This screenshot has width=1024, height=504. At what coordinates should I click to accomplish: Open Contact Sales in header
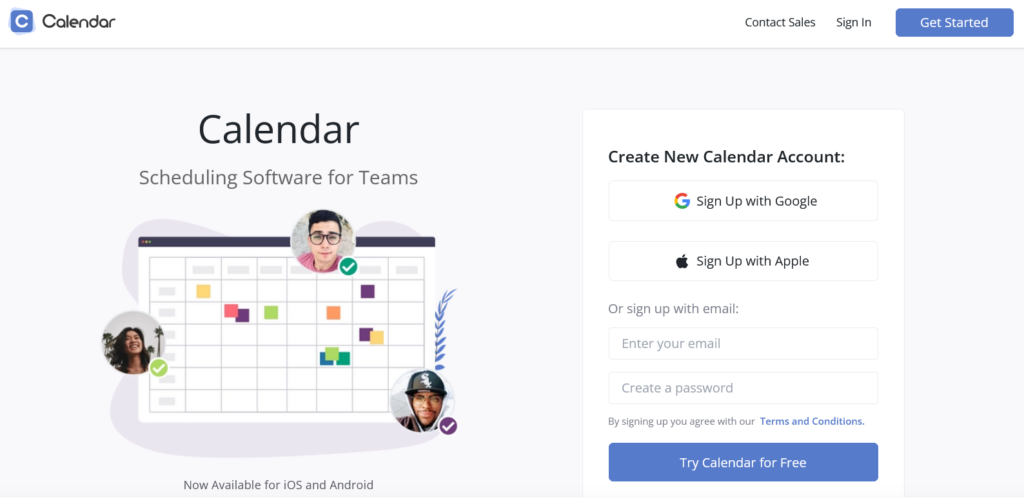[780, 22]
